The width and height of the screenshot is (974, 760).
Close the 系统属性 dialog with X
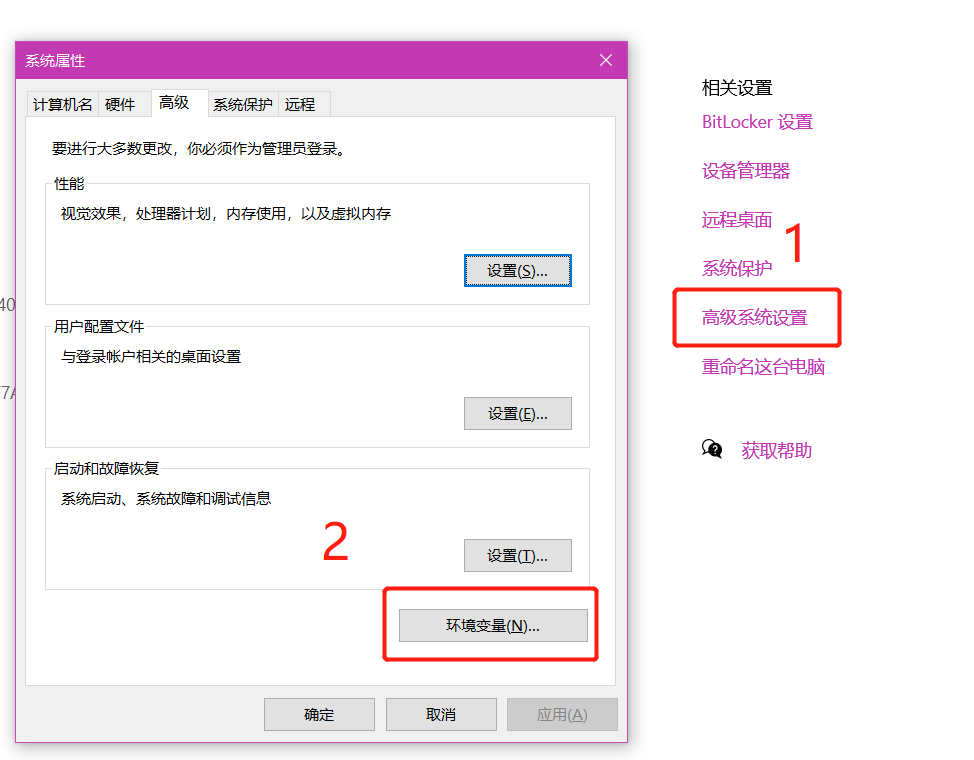point(606,60)
